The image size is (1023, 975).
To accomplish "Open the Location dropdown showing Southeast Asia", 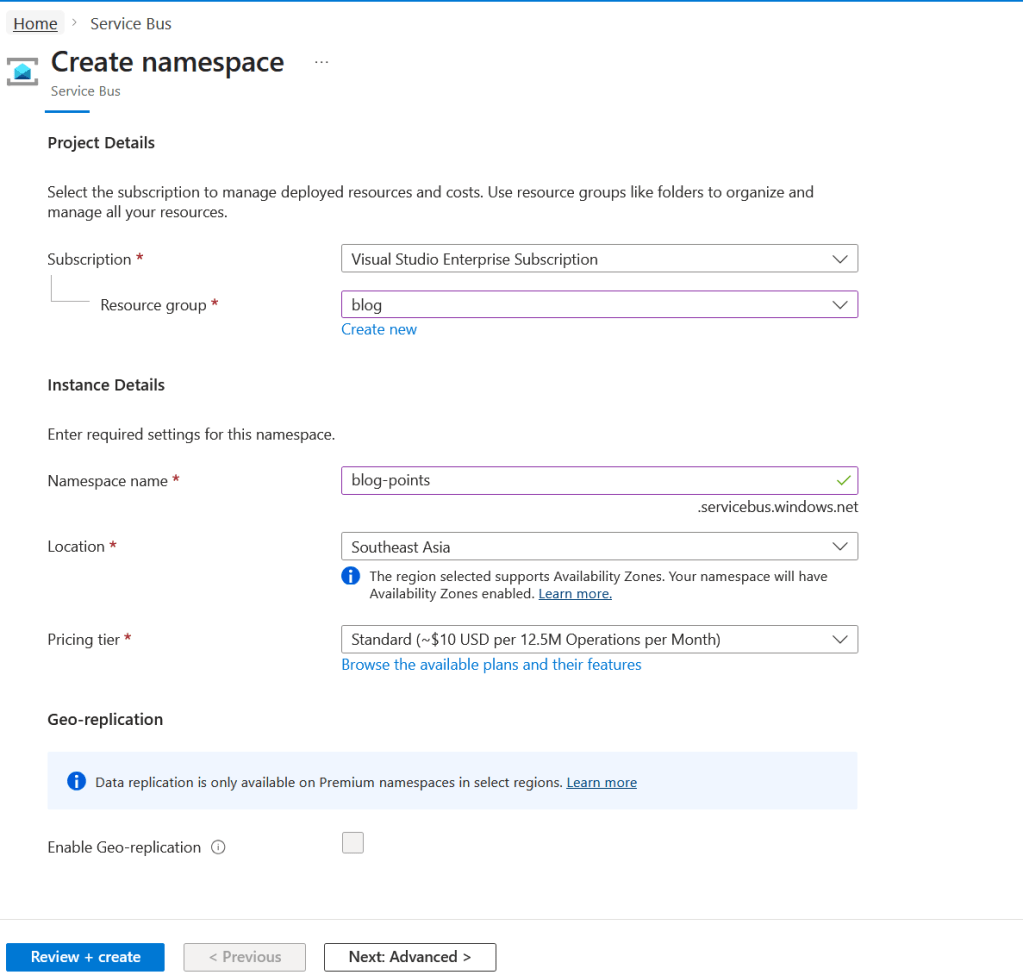I will (599, 547).
